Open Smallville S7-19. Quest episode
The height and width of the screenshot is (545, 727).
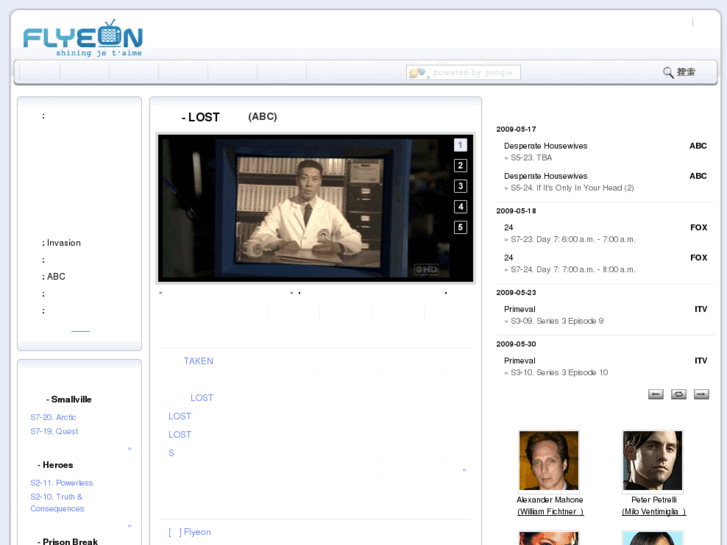point(54,431)
